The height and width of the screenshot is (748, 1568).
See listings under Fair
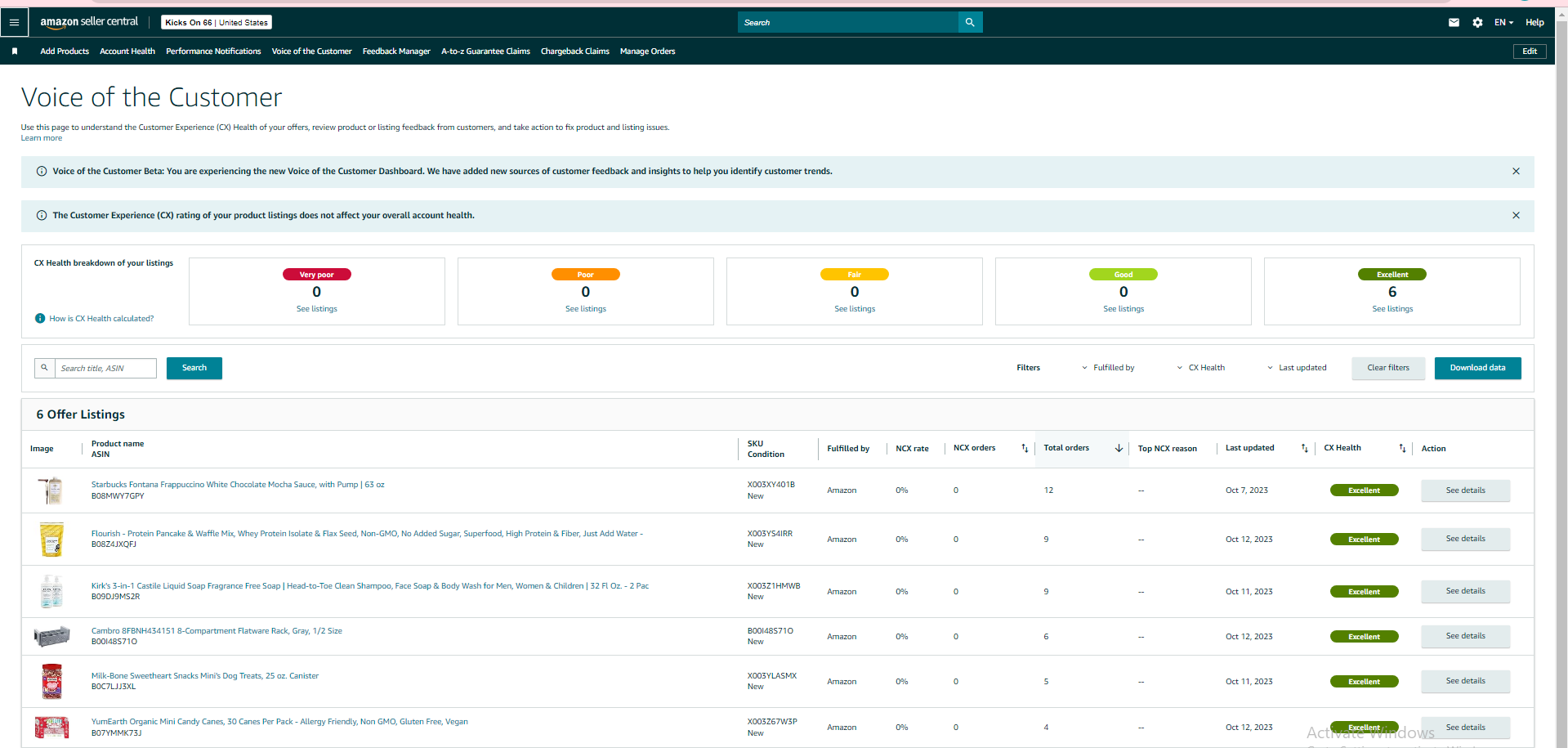[x=855, y=309]
